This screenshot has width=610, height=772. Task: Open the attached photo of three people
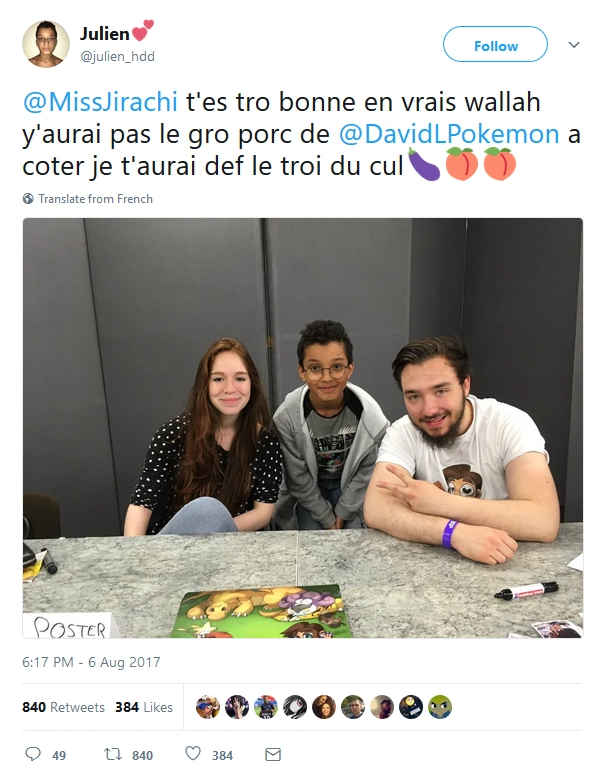[x=303, y=428]
